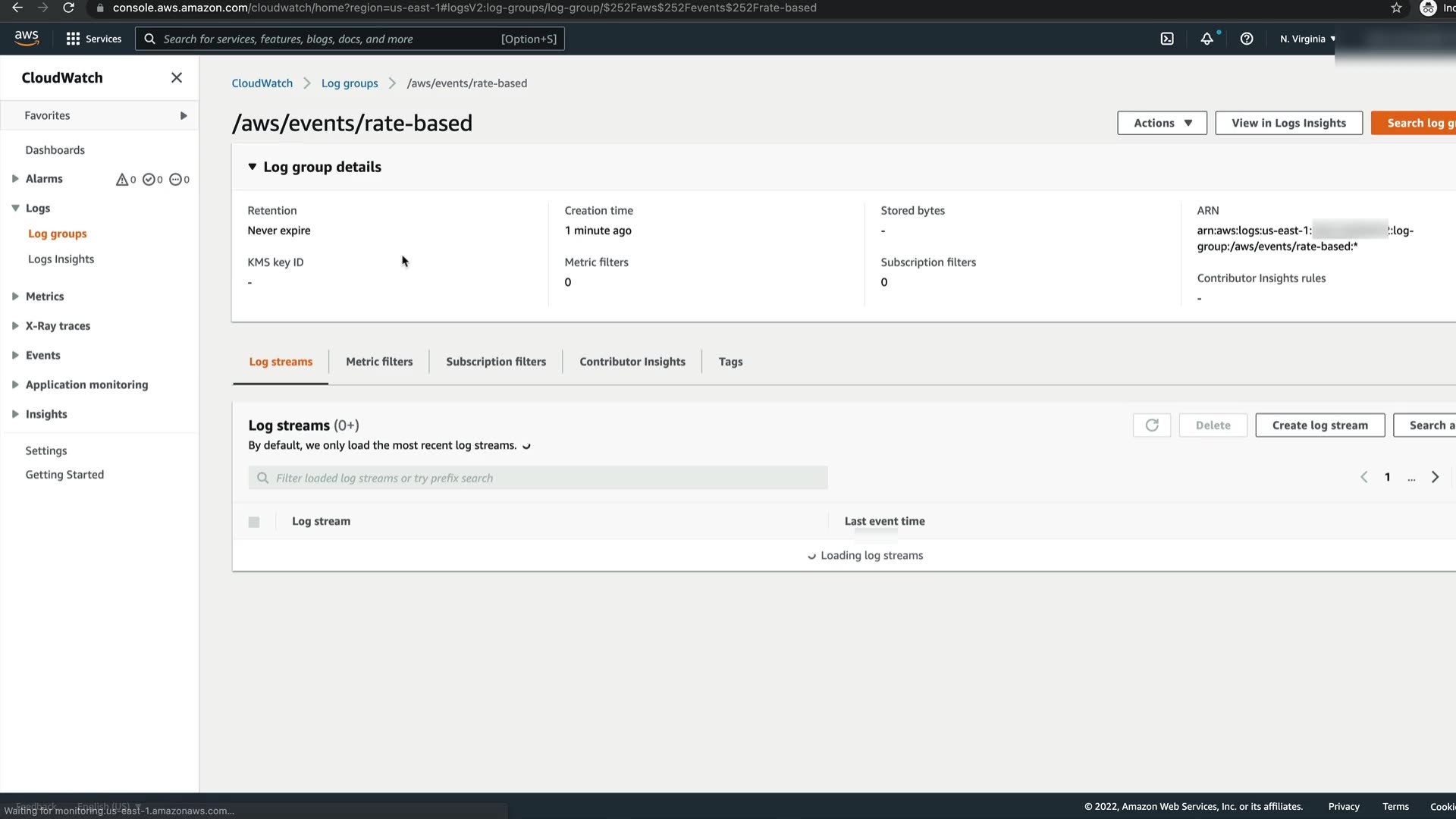Open CloudShell terminal icon
The image size is (1456, 819).
(1167, 39)
